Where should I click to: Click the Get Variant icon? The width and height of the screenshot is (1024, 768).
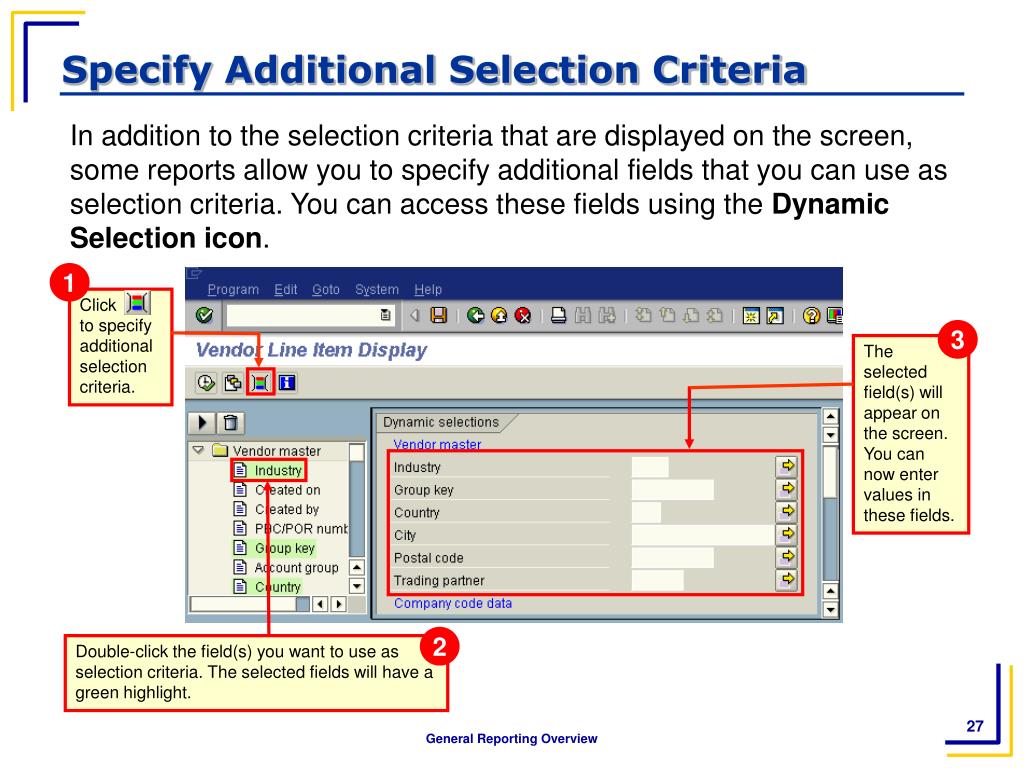click(232, 383)
